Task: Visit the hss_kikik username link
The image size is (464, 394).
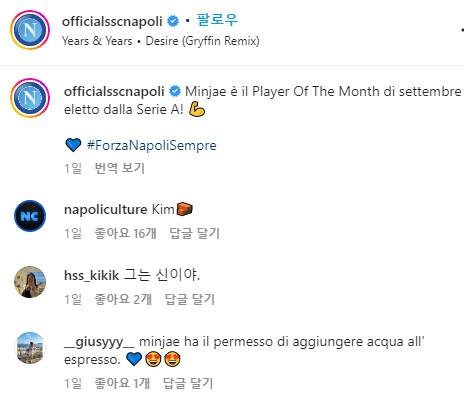Action: [91, 275]
